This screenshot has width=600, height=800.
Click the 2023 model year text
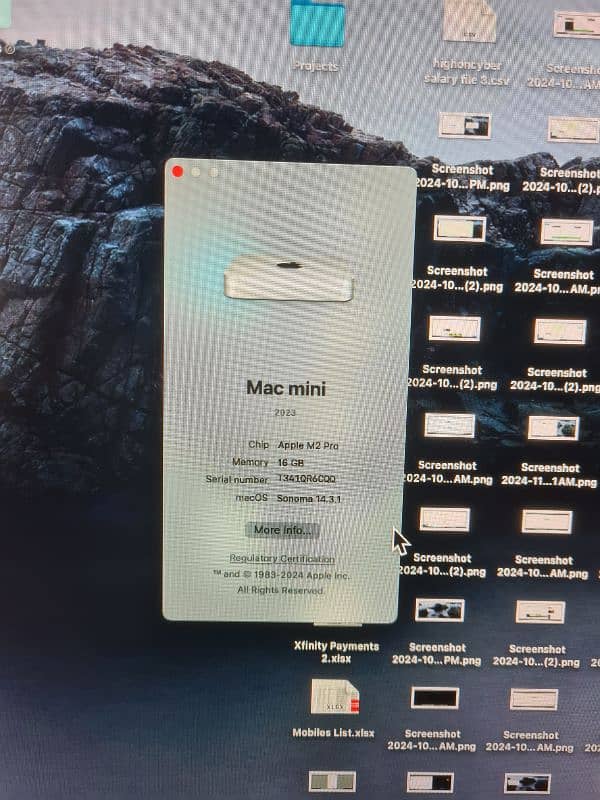click(285, 413)
